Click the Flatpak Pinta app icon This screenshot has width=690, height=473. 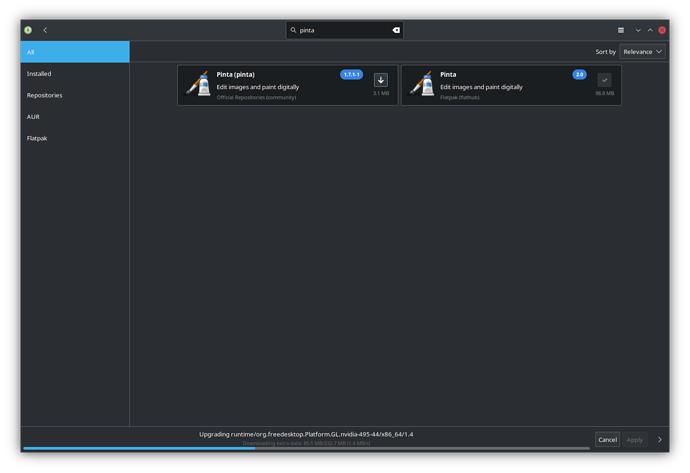click(422, 84)
